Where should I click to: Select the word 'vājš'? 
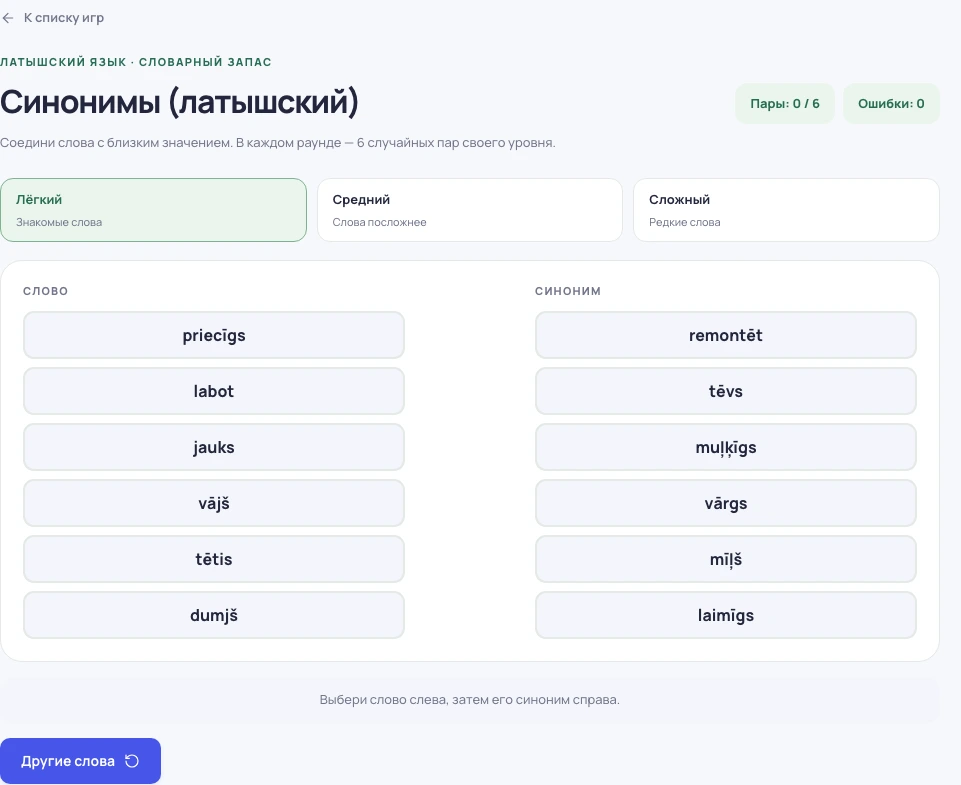click(214, 503)
